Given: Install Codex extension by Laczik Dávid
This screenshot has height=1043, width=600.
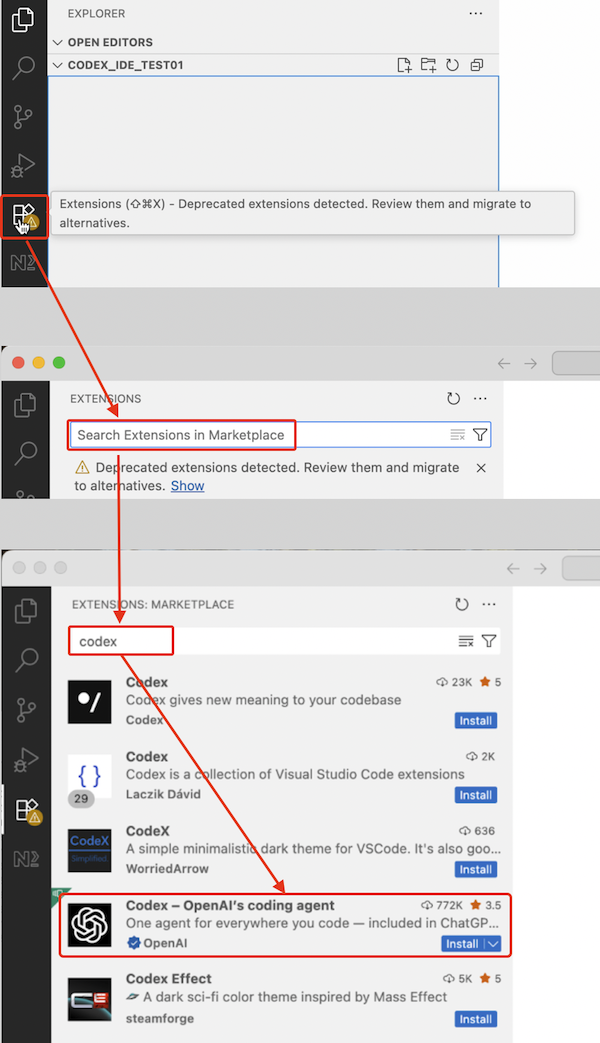Looking at the screenshot, I should click(x=476, y=796).
